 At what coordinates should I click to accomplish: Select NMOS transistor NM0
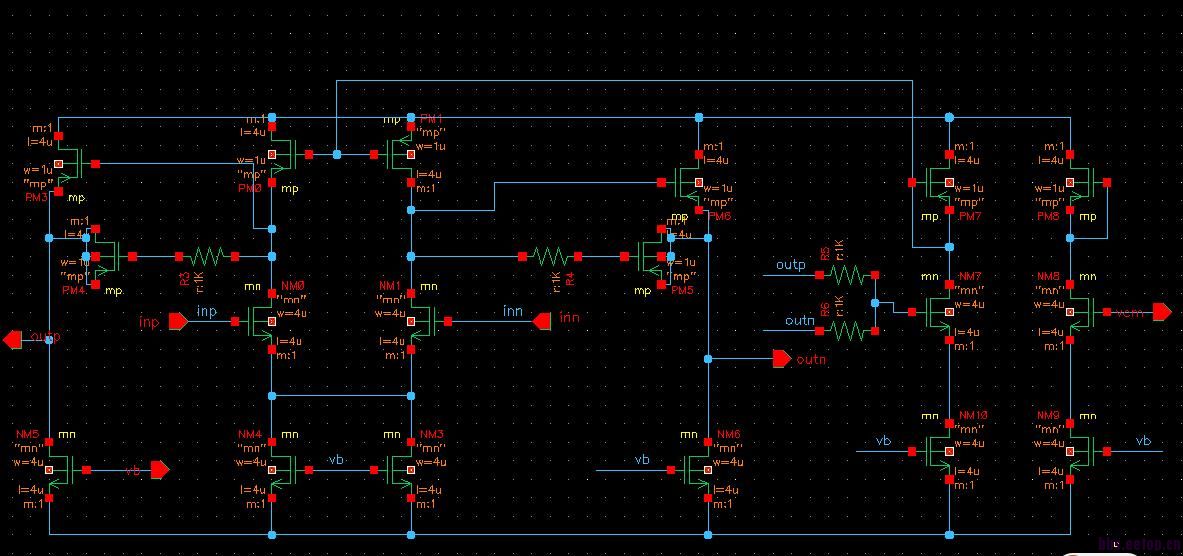pos(264,321)
